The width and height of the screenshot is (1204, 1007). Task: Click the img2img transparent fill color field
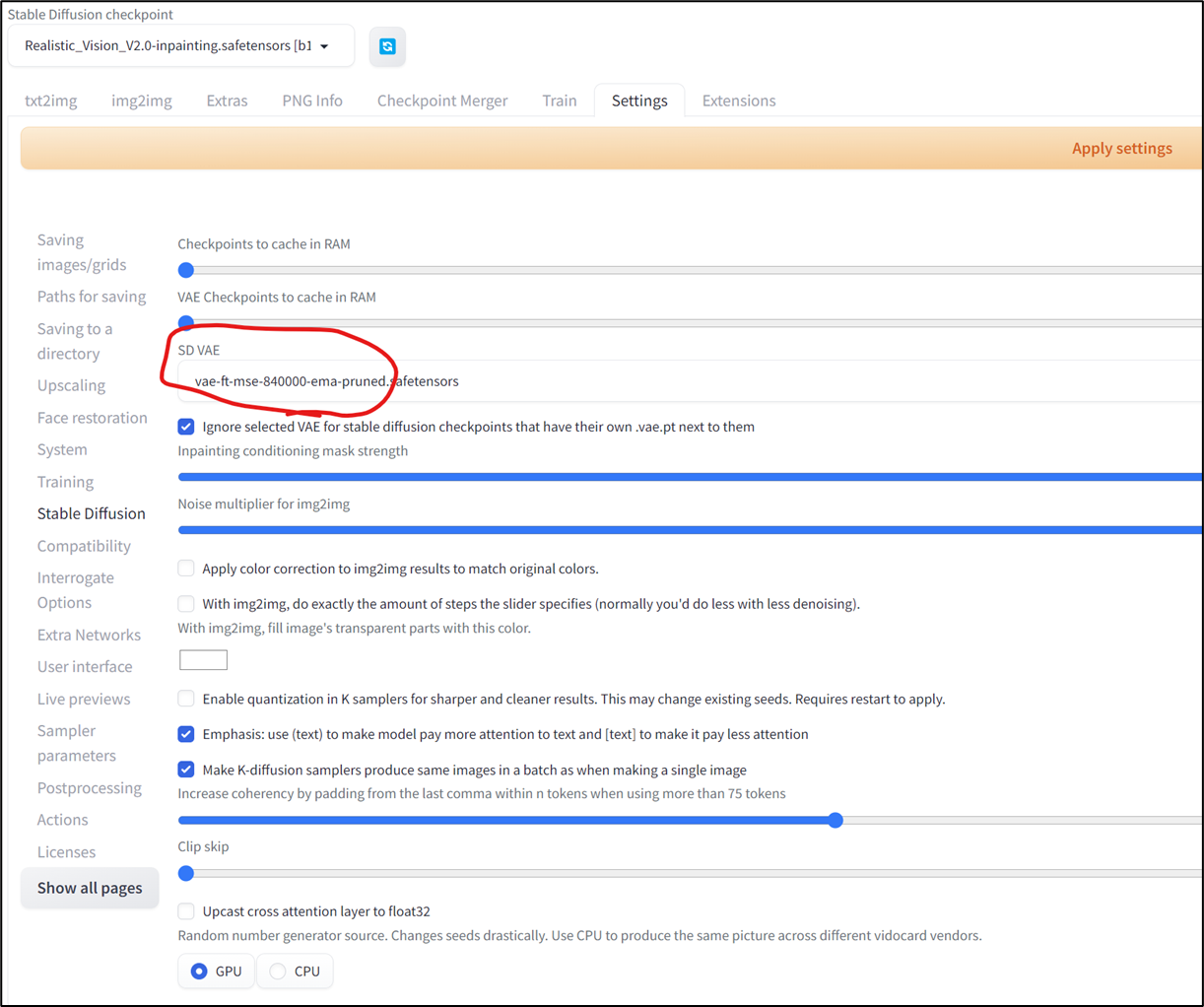[203, 658]
